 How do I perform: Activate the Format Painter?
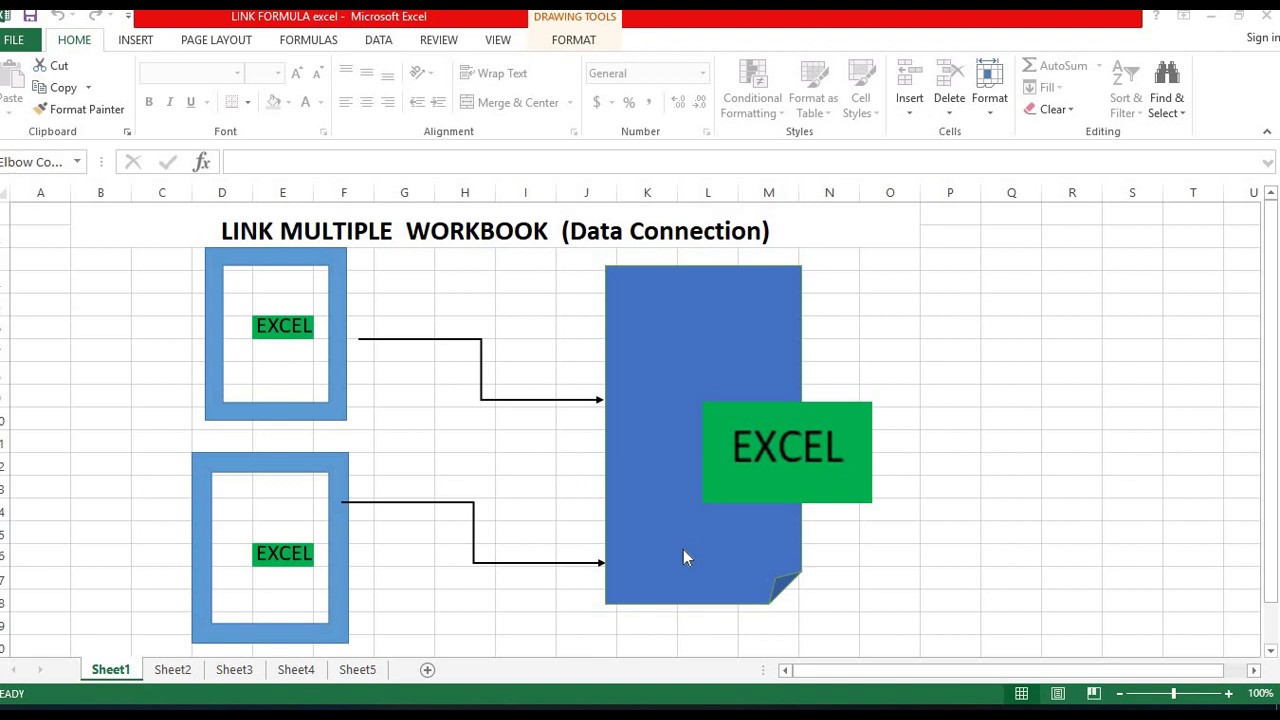click(78, 110)
